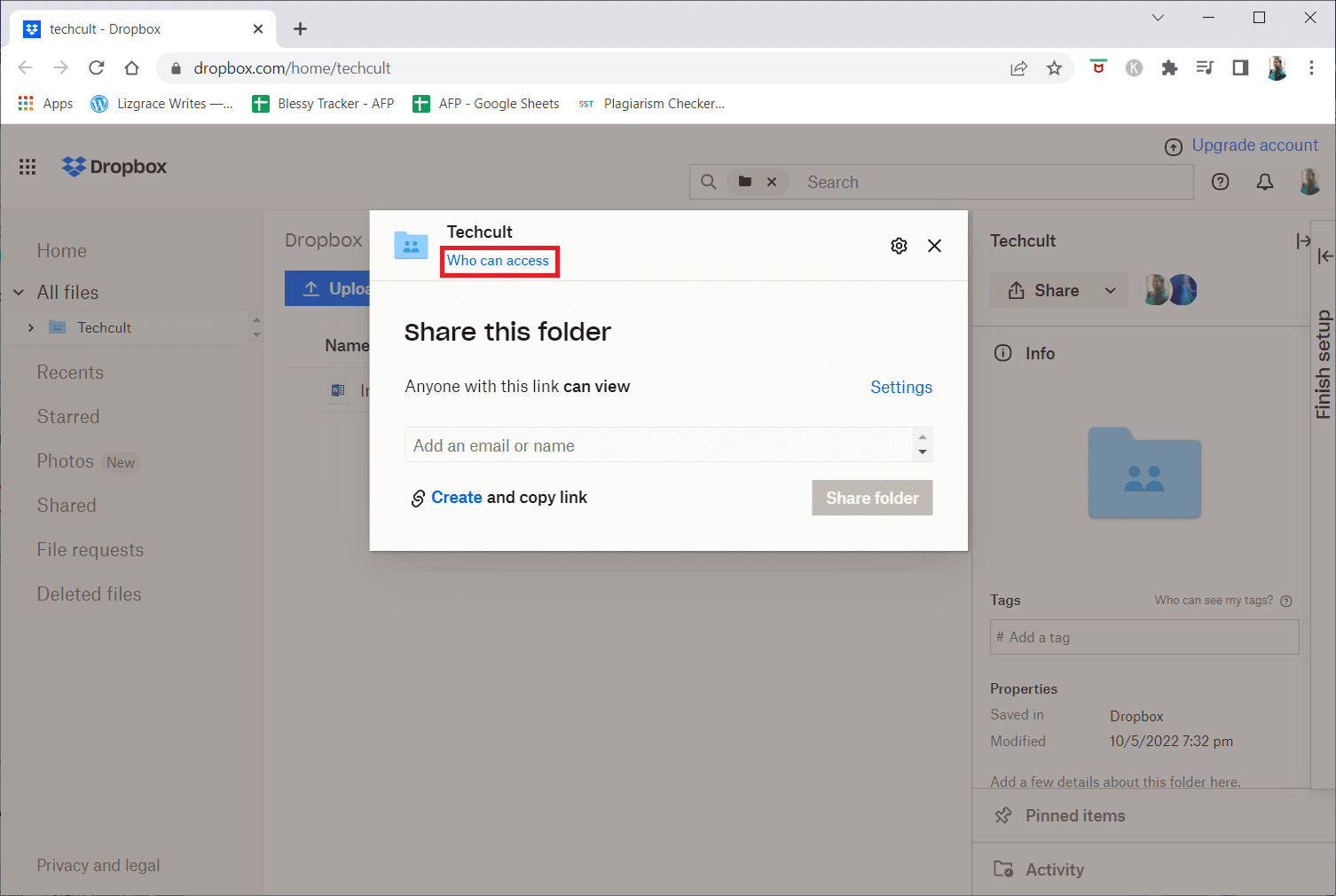This screenshot has height=896, width=1336.
Task: Open link Settings in share dialog
Action: [901, 387]
